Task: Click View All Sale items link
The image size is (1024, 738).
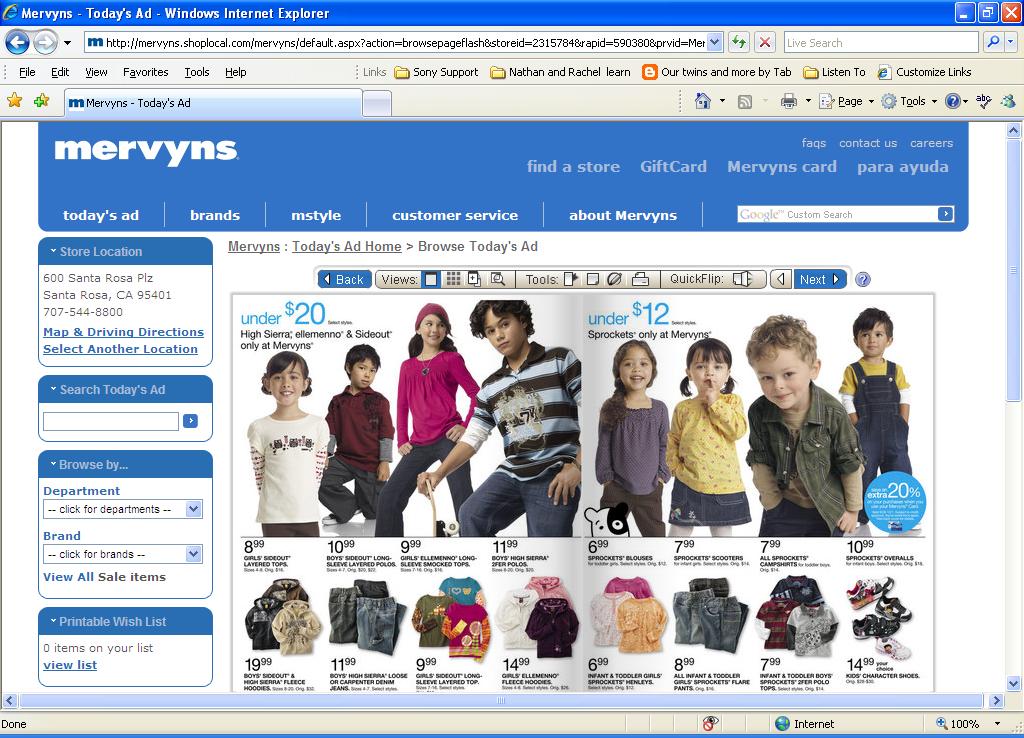Action: [104, 577]
